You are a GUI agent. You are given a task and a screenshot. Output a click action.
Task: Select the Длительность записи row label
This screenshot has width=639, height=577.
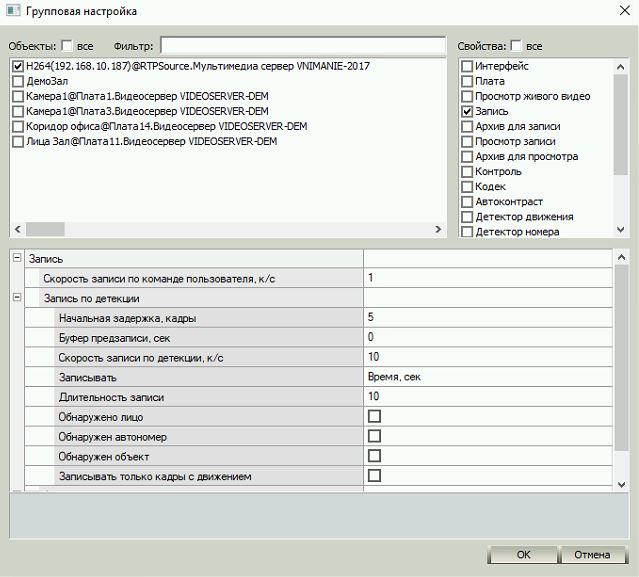[111, 397]
